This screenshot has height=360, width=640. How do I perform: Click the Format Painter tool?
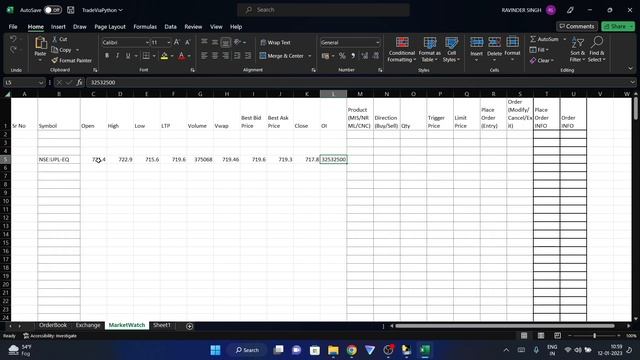pyautogui.click(x=71, y=60)
